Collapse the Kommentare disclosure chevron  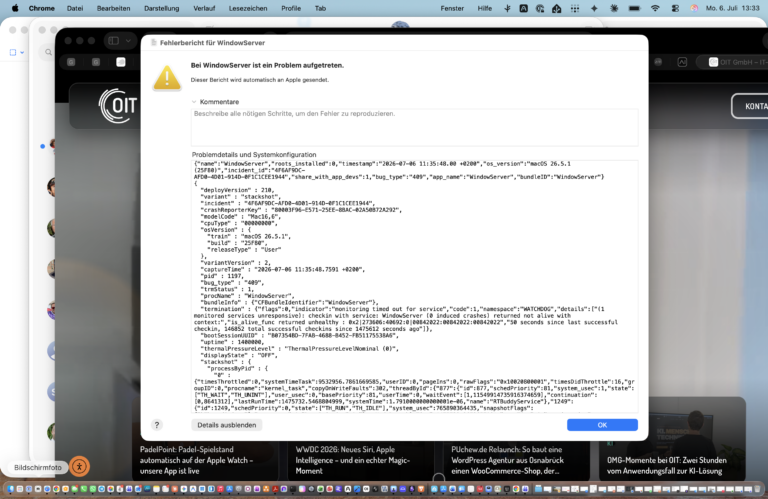tap(194, 102)
